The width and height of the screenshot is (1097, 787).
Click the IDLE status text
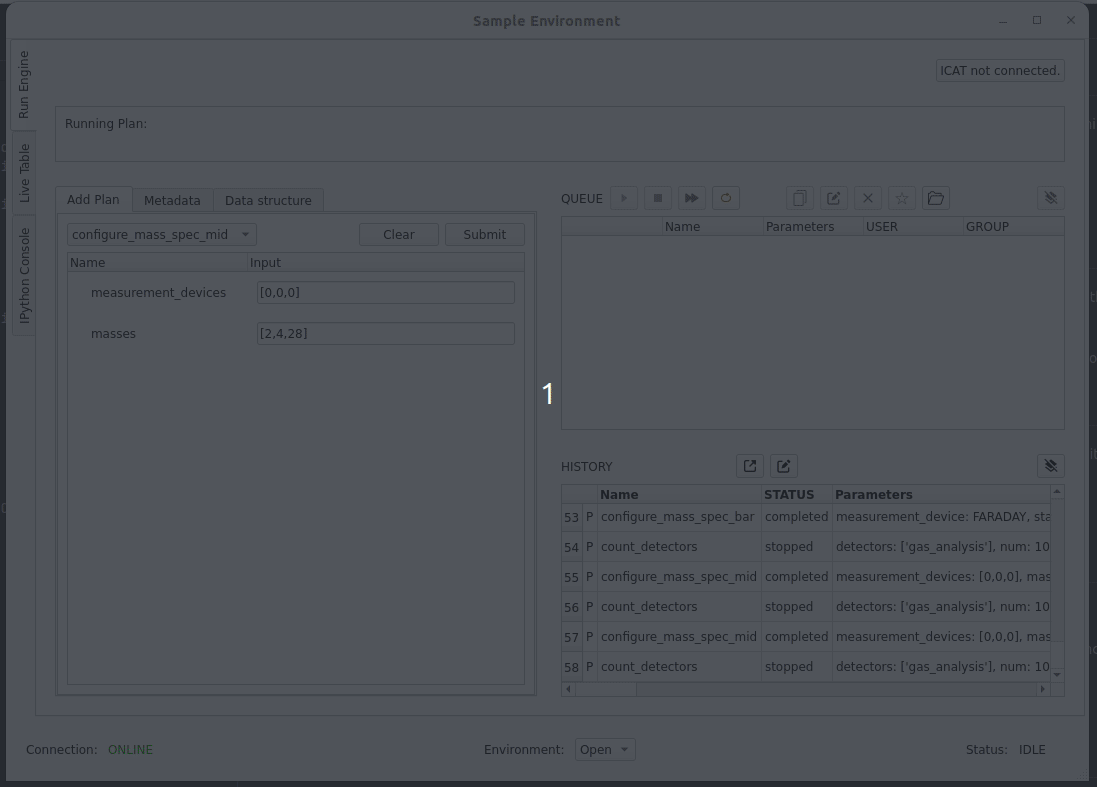pos(1032,749)
